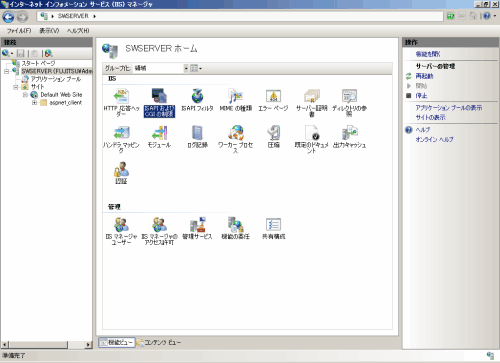The height and width of the screenshot is (363, 500).
Task: Click the 機能を開く action link
Action: click(x=428, y=54)
